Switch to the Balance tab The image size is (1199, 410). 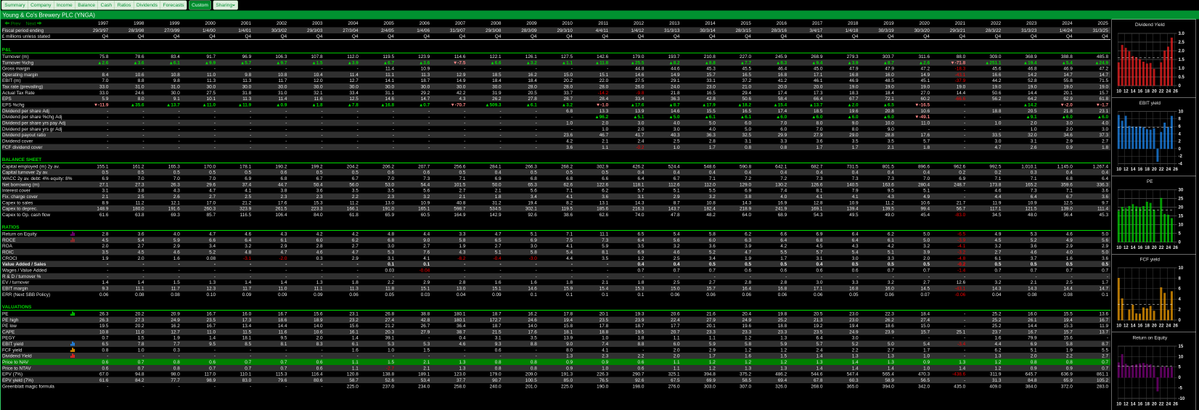86,5
